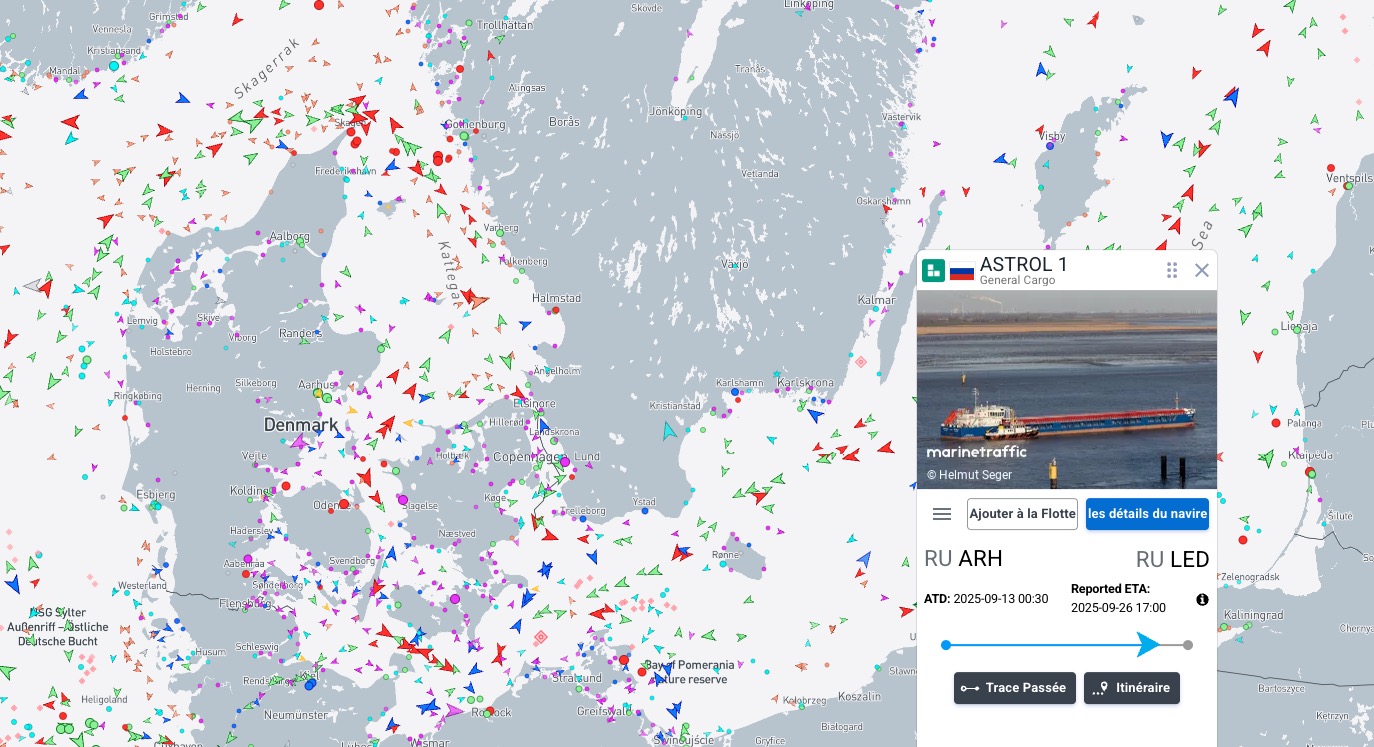Screen dimensions: 1374x747
Task: Click the Russian flag icon beside ASTROL 1
Action: [x=962, y=271]
